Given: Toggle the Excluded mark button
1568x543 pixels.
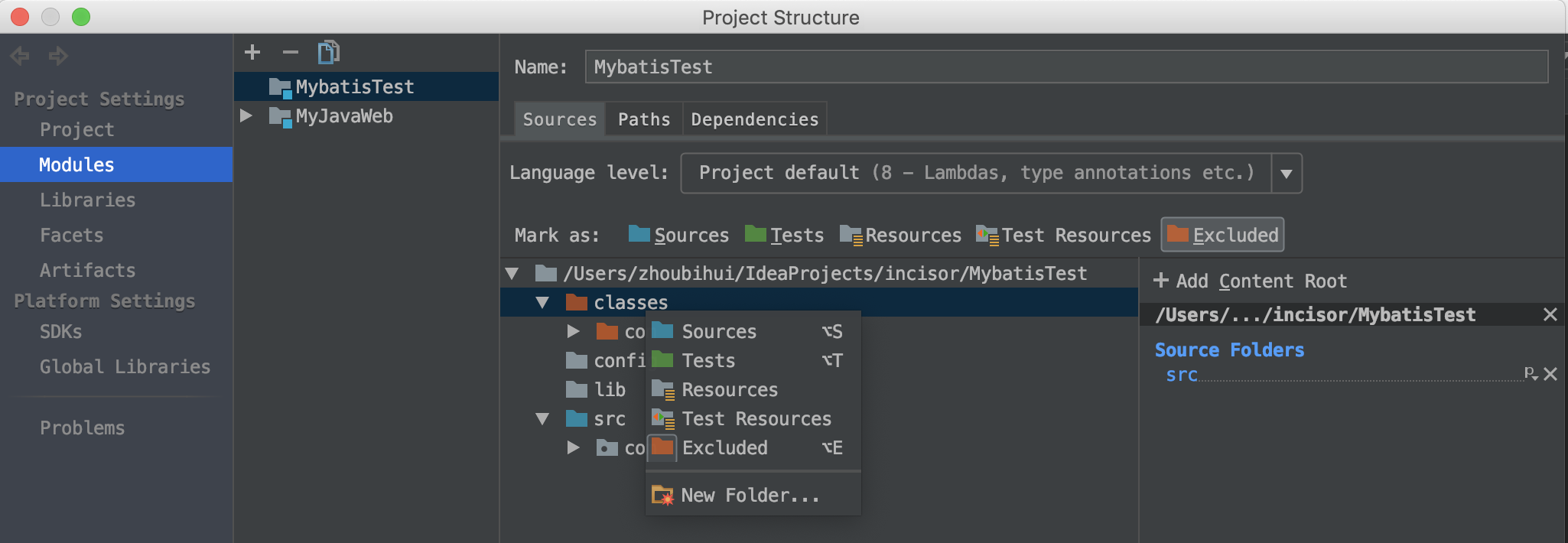Looking at the screenshot, I should point(1222,235).
